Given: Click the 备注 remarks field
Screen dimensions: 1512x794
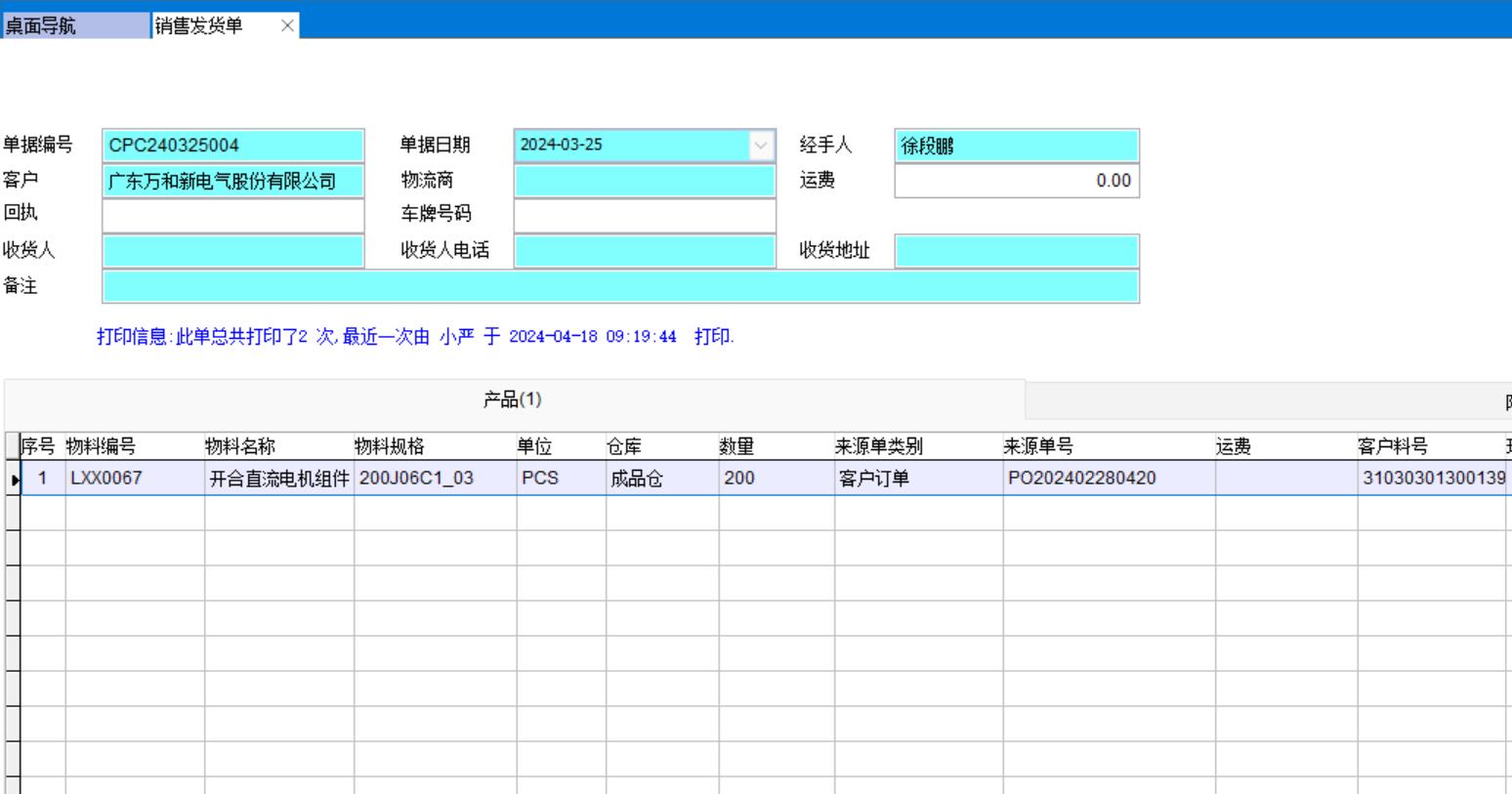Looking at the screenshot, I should pyautogui.click(x=620, y=287).
